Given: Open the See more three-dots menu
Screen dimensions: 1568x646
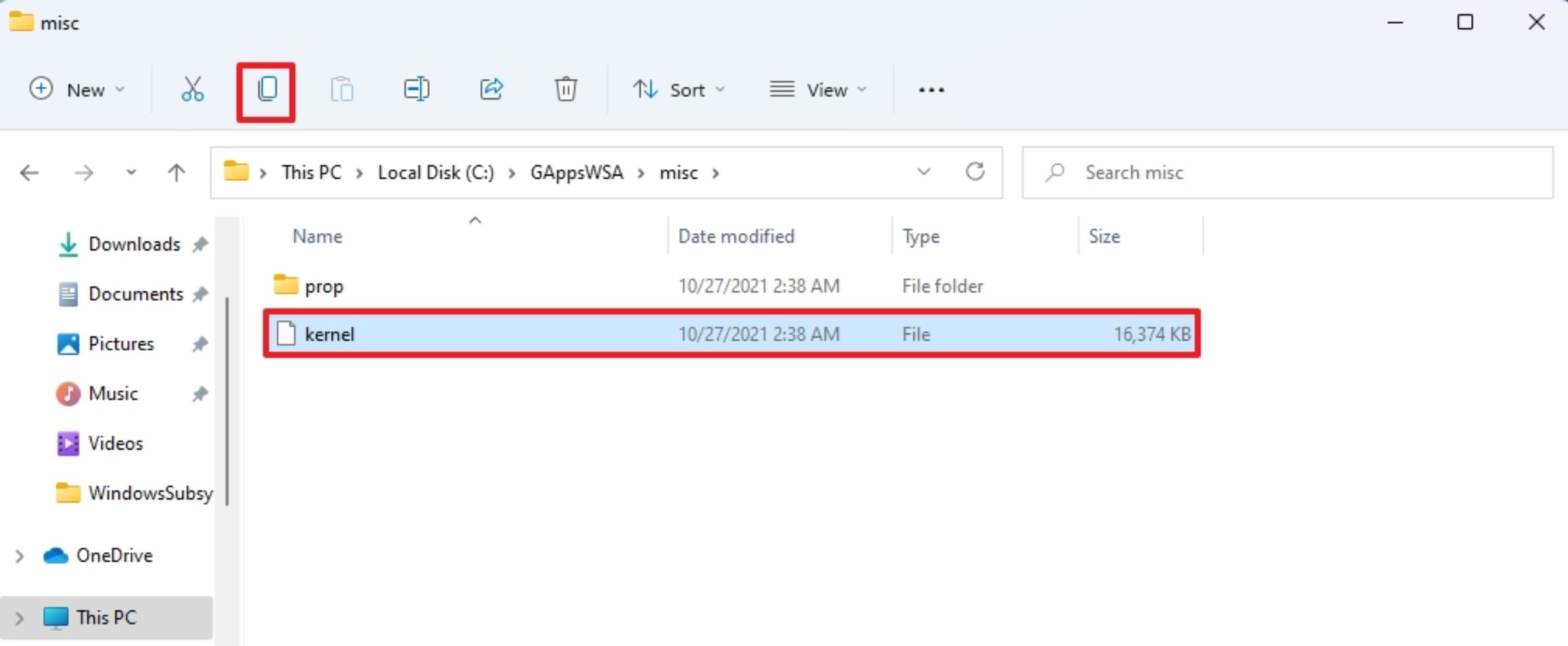Looking at the screenshot, I should click(931, 90).
